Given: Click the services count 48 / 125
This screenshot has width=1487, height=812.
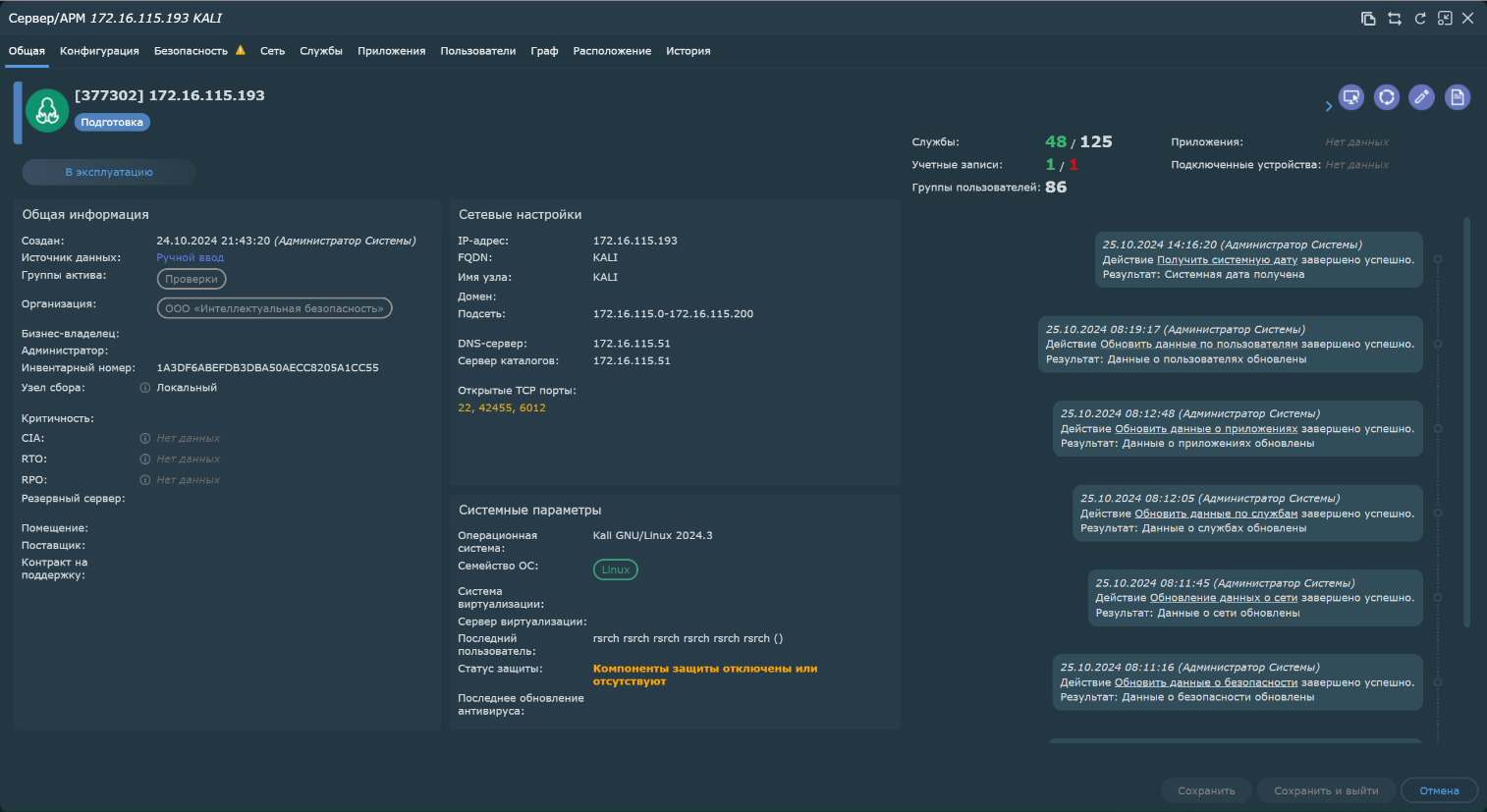Looking at the screenshot, I should [1078, 141].
